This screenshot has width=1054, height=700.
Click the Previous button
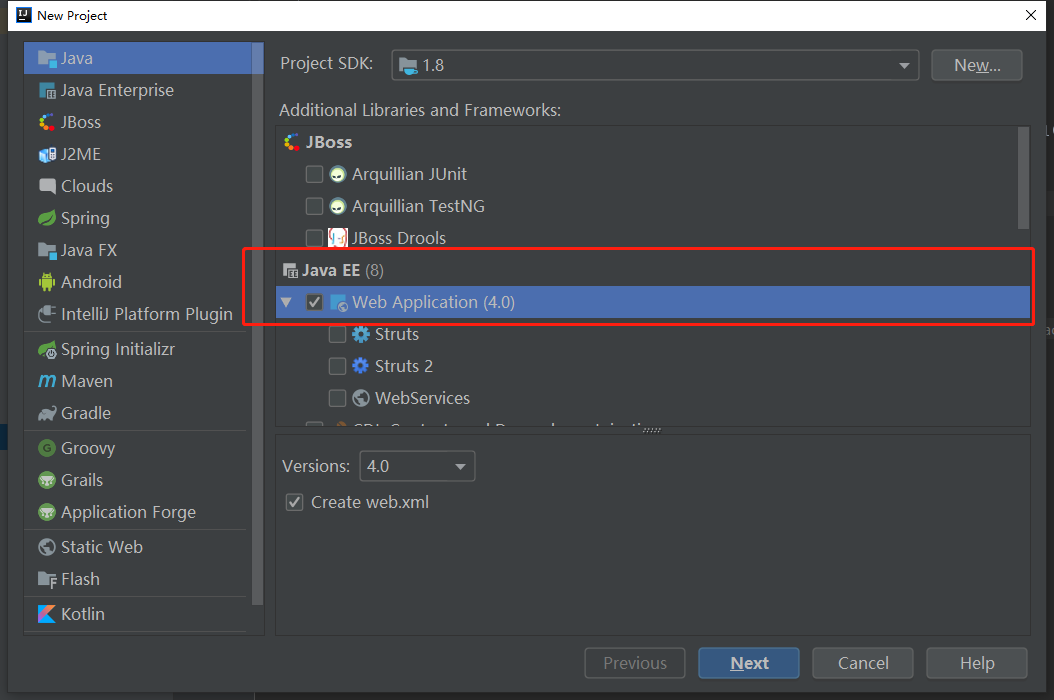[x=635, y=663]
